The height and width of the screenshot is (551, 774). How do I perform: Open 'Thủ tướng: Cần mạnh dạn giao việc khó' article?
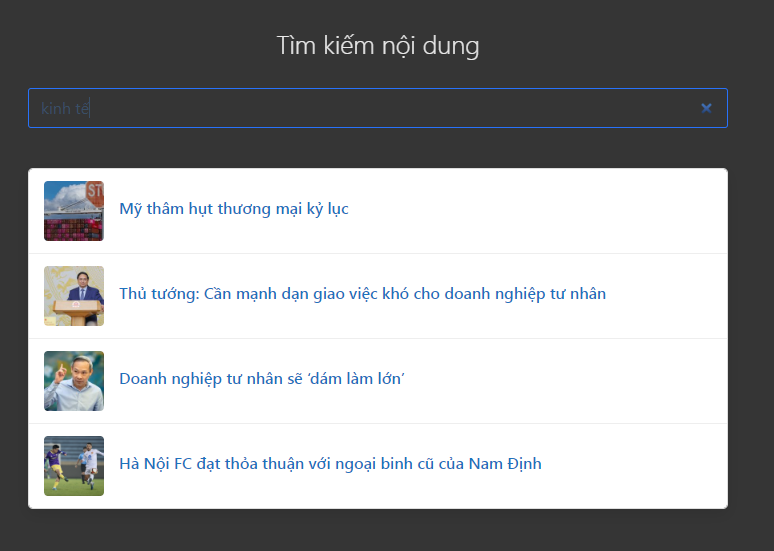362,294
